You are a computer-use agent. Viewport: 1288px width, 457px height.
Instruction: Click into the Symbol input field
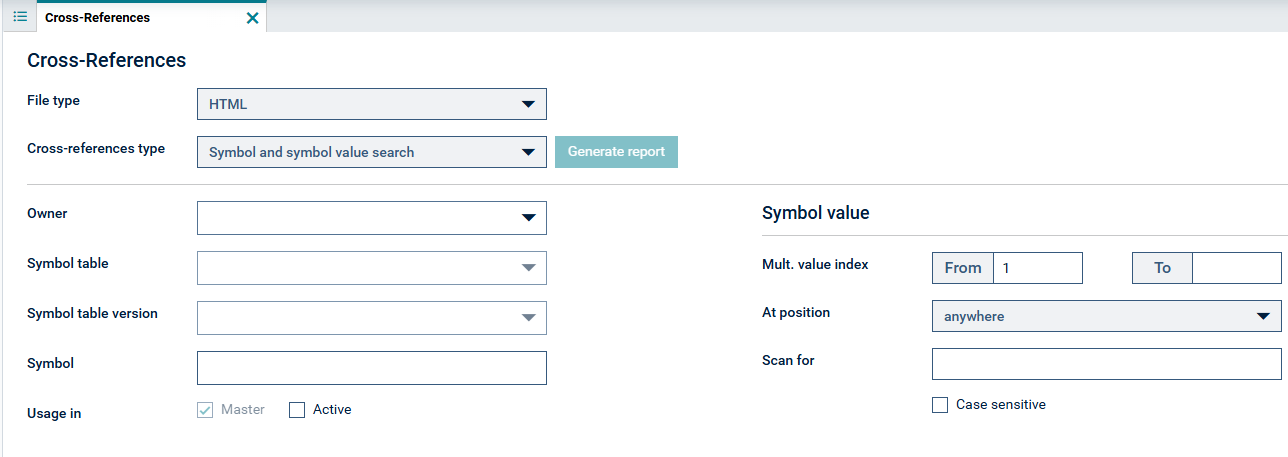[x=372, y=368]
